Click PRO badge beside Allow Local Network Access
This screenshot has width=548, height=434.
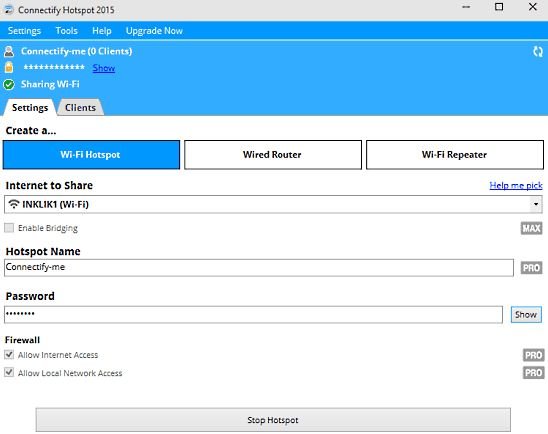534,372
